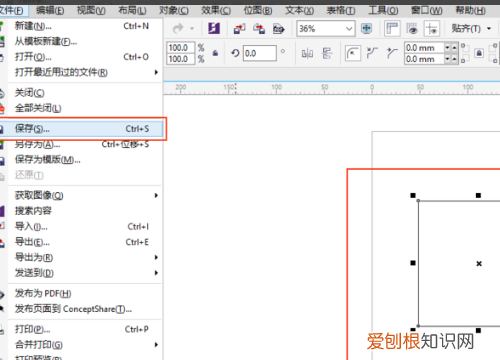This screenshot has width=500, height=360.
Task: Expand 合并打印(G) submenu
Action: (81, 345)
